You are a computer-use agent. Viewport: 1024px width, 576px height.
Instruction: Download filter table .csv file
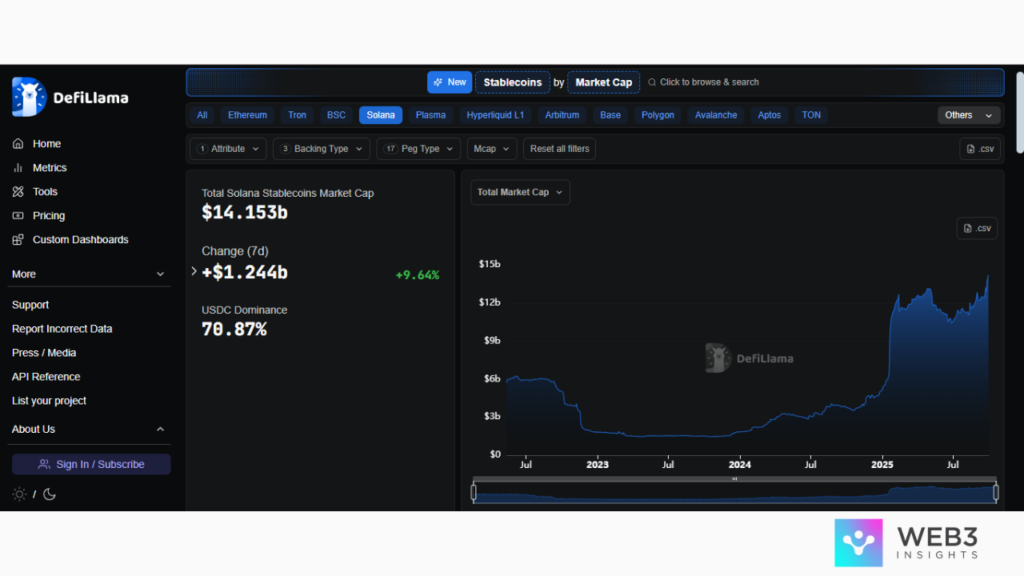[x=979, y=149]
